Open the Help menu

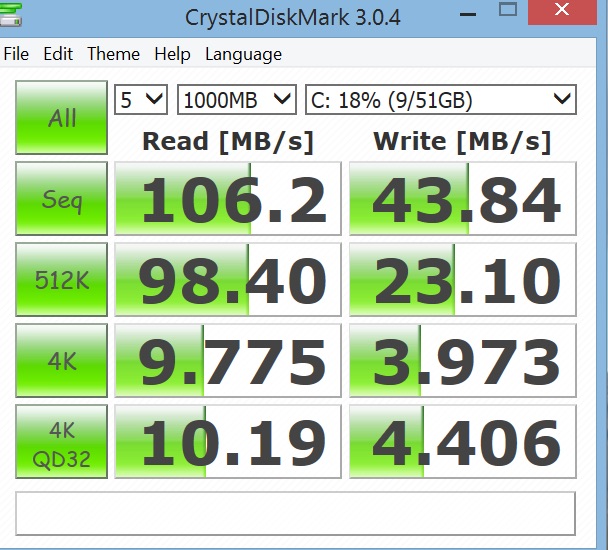coord(172,54)
